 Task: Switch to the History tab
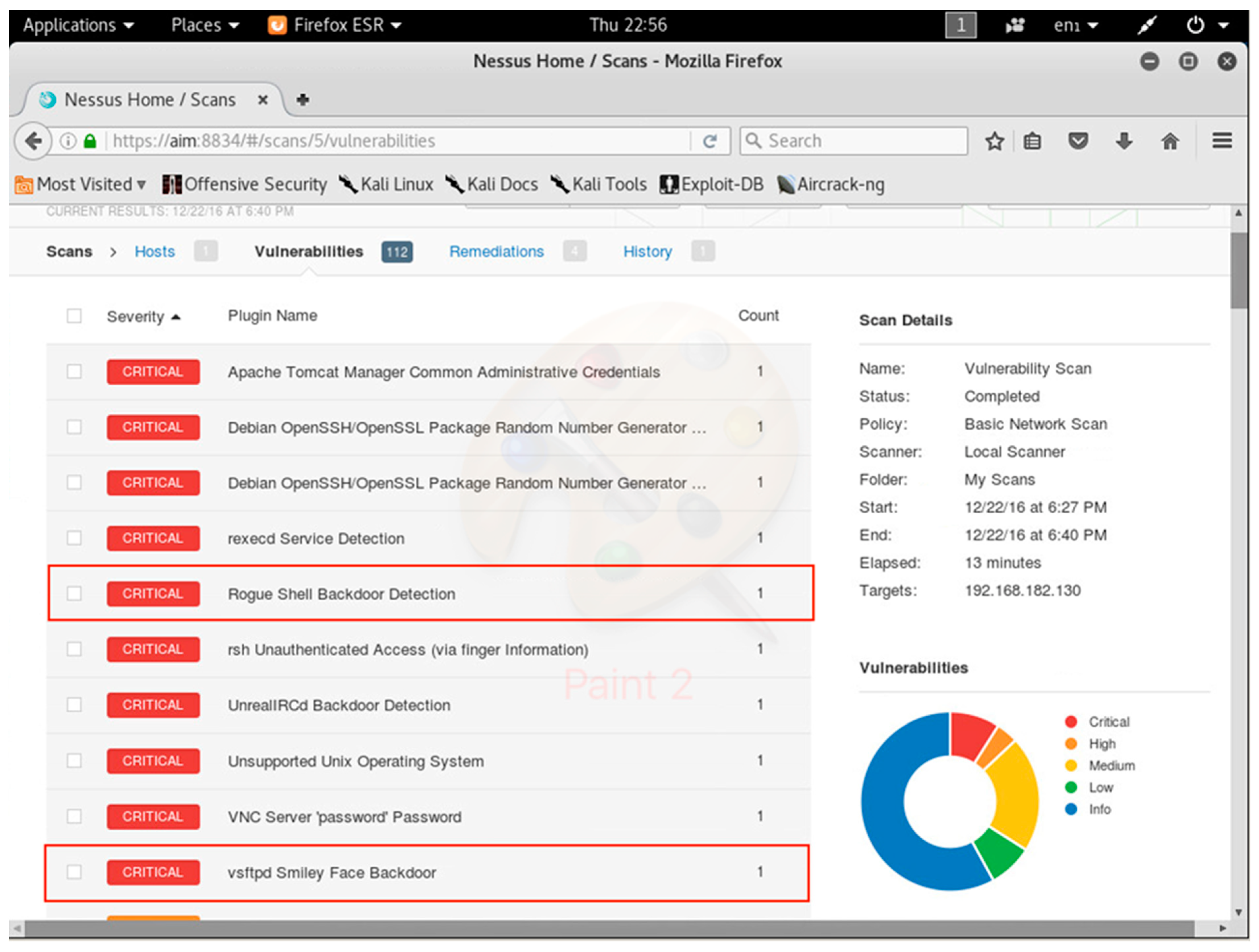click(x=647, y=252)
